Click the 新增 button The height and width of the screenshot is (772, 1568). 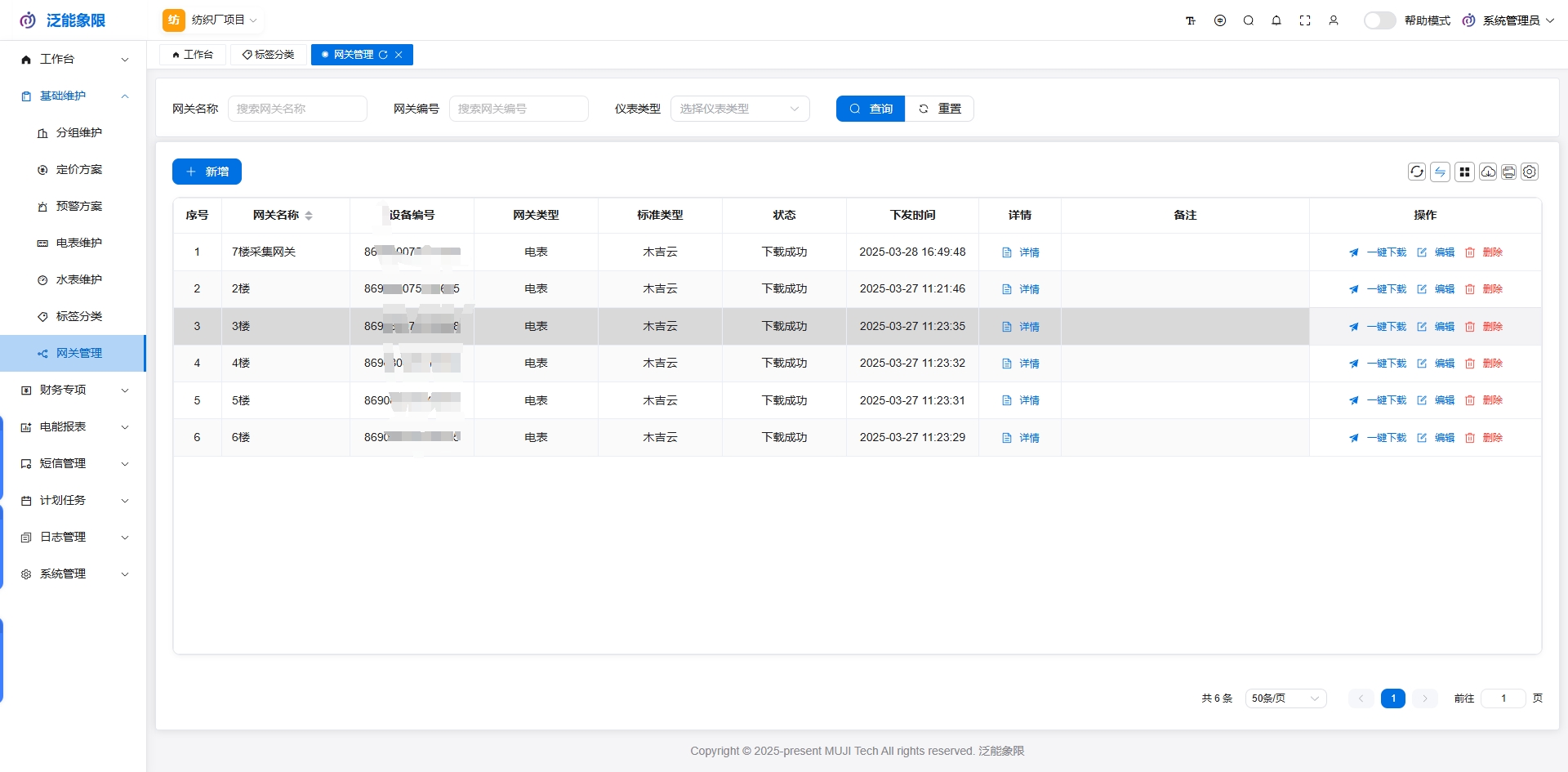[207, 172]
